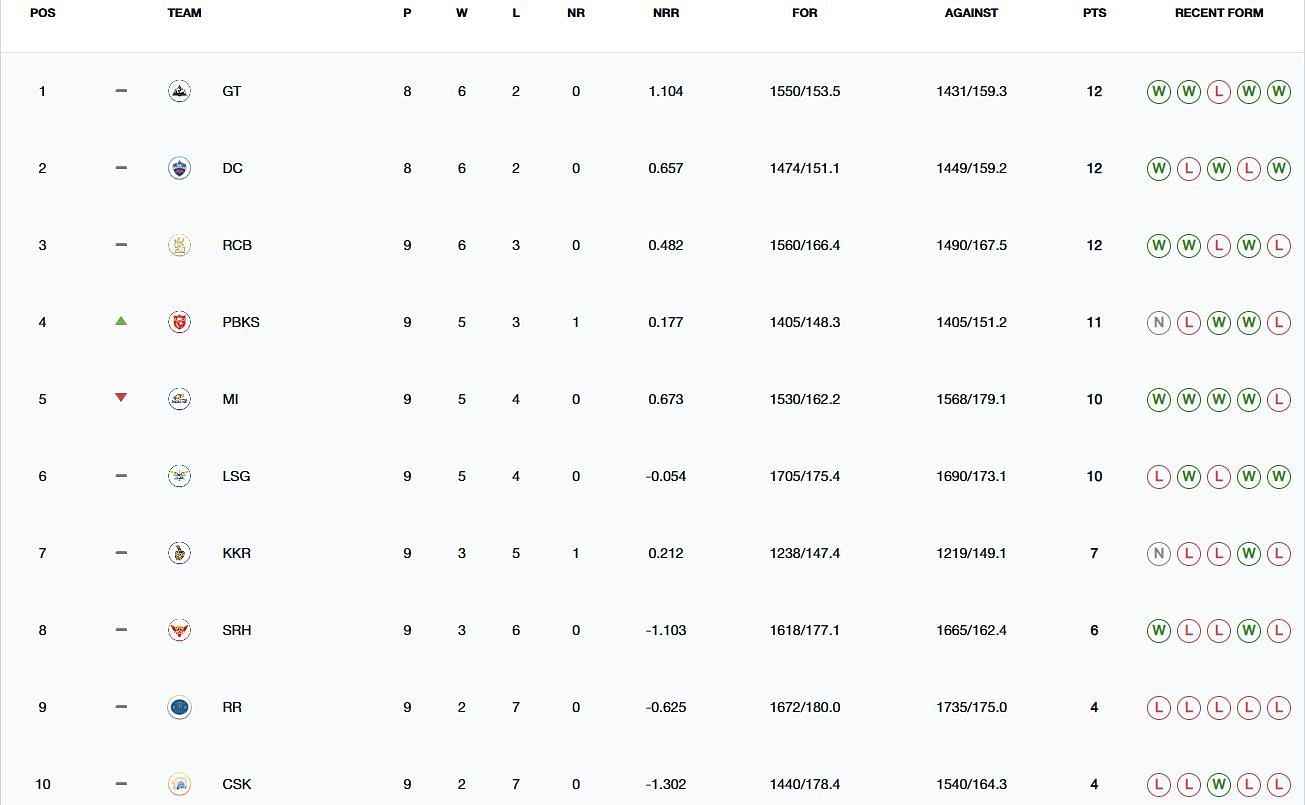Click the P column header
This screenshot has width=1305, height=805.
[407, 13]
